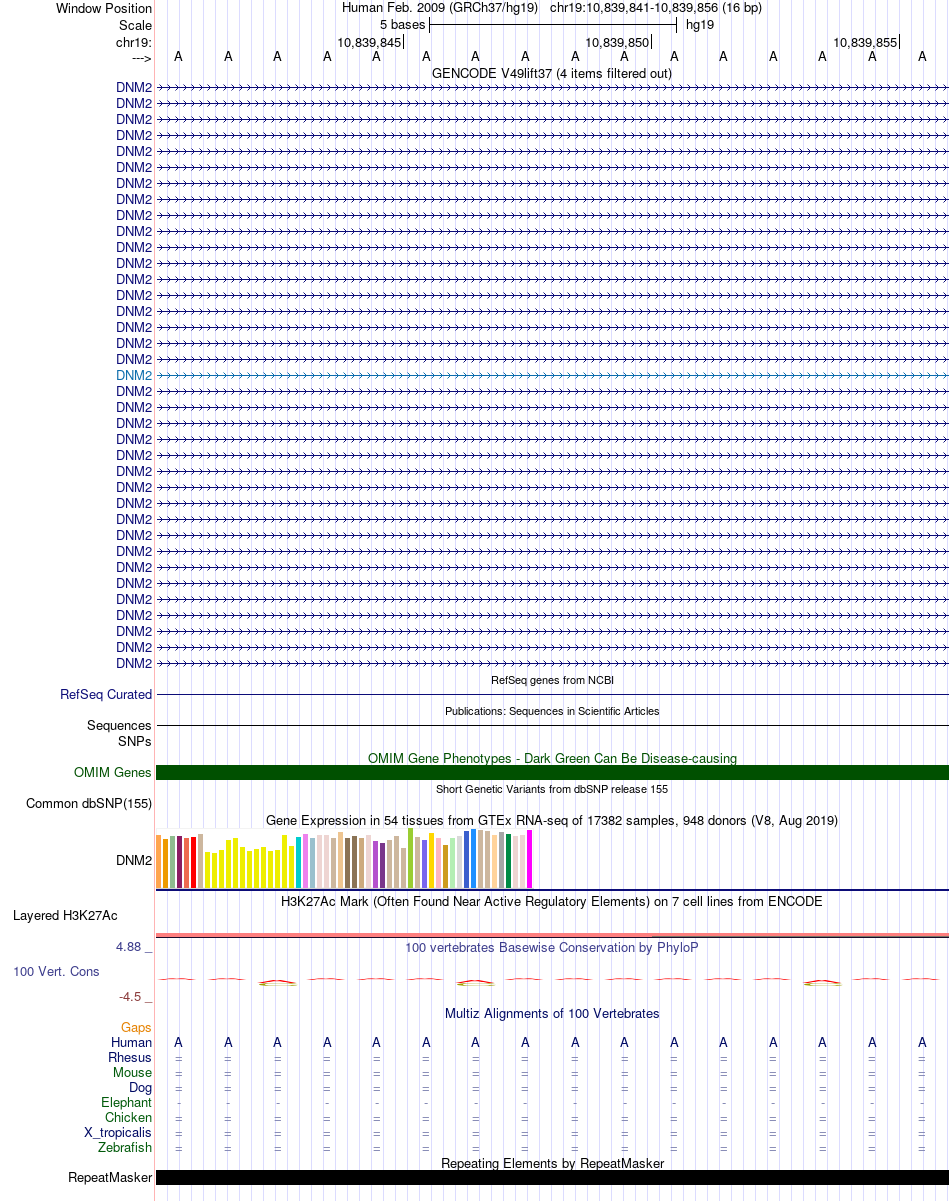Open 'Multiz Alignments of 100 Vertebrates' title
The height and width of the screenshot is (1201, 950).
click(552, 1013)
